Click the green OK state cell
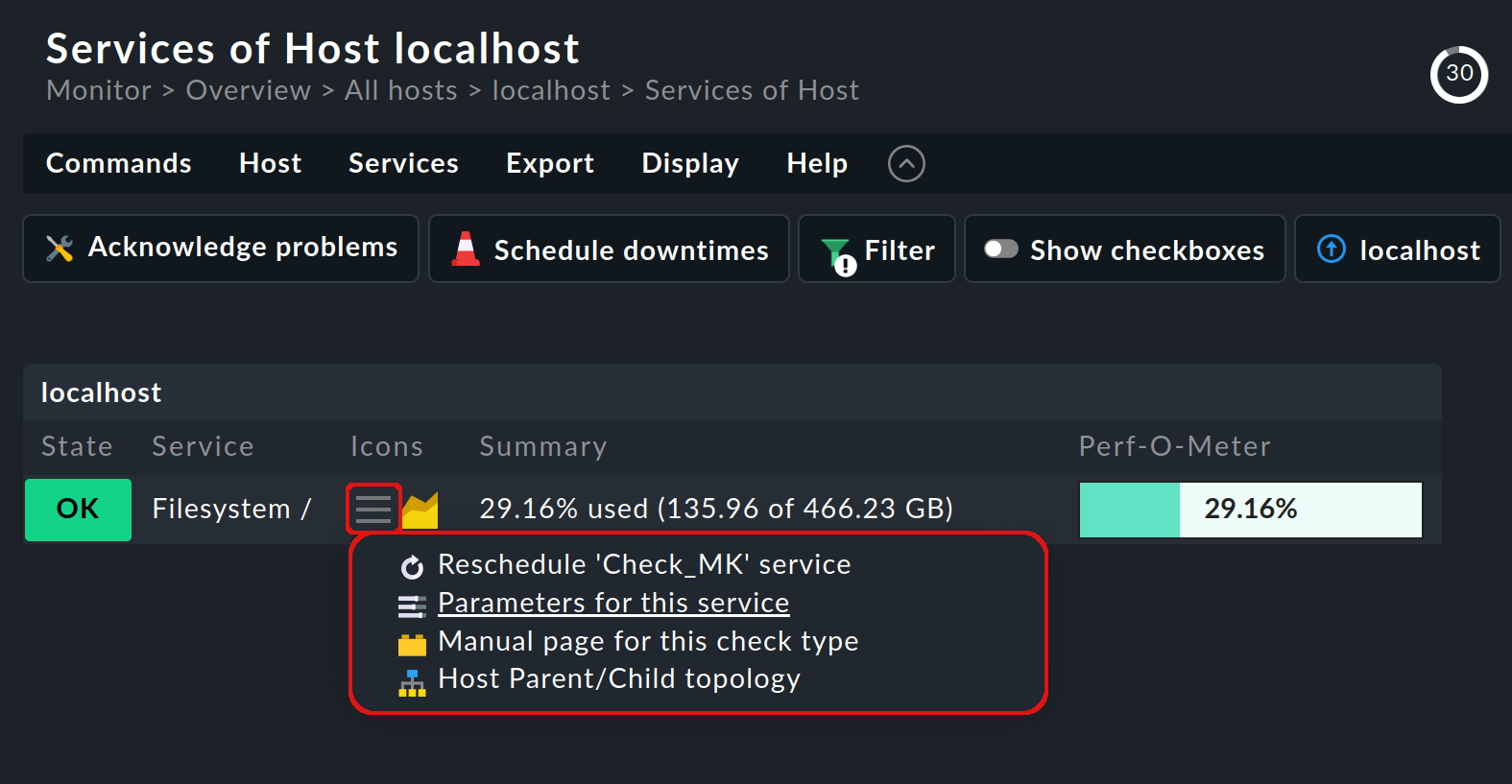1512x784 pixels. (x=78, y=510)
